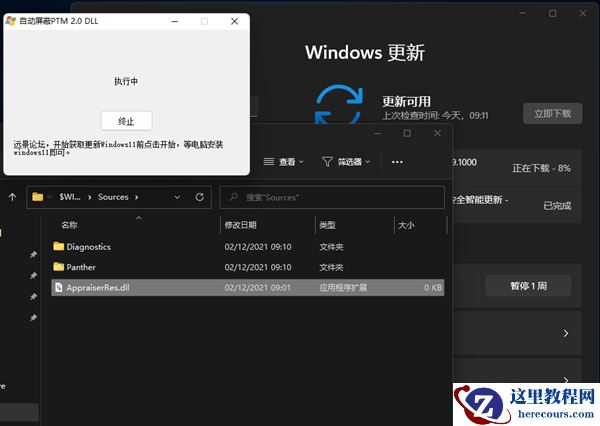Click the AppraiserRes.dll file icon
Image resolution: width=600 pixels, height=426 pixels.
(59, 287)
